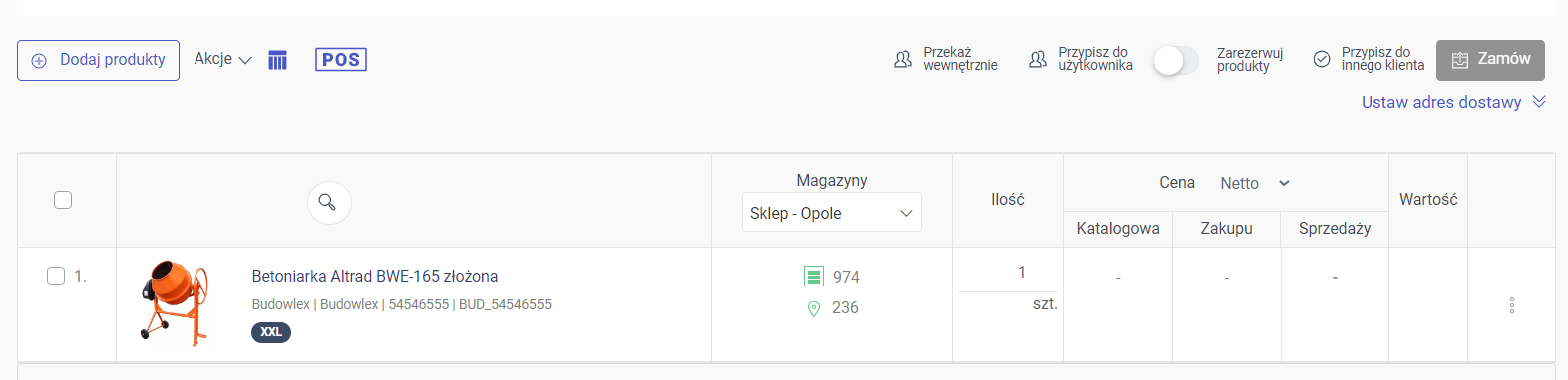Click the Przekaż wewnętrznie people icon
The height and width of the screenshot is (380, 1568).
[x=903, y=60]
